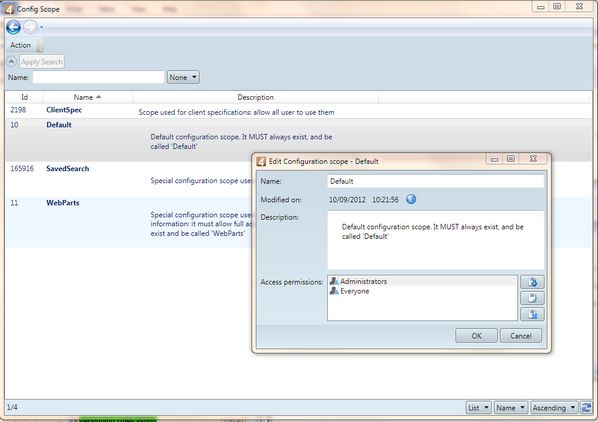The width and height of the screenshot is (598, 422).
Task: Open the None filter dropdown
Action: point(183,77)
